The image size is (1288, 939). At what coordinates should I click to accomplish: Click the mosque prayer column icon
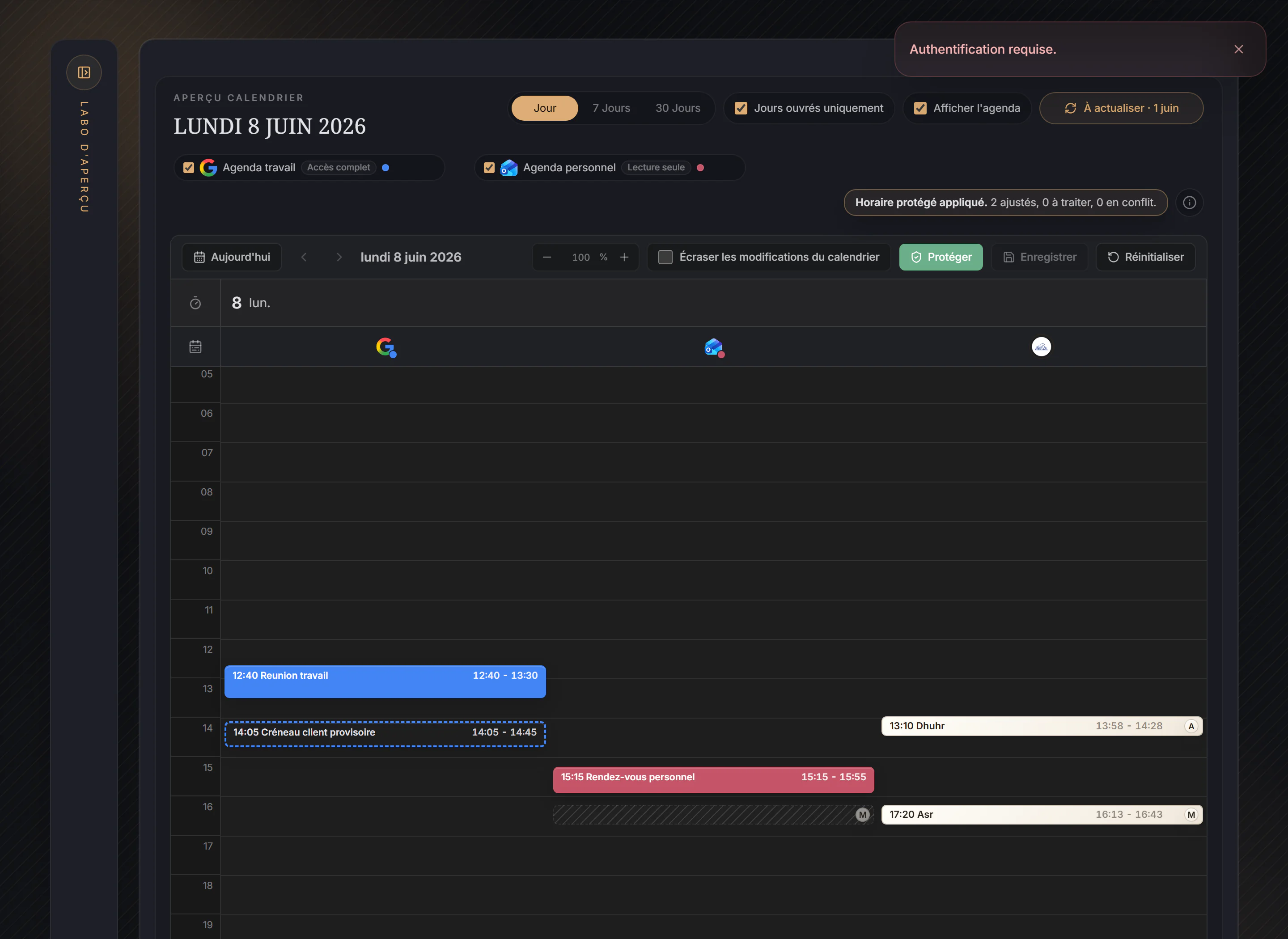point(1041,347)
